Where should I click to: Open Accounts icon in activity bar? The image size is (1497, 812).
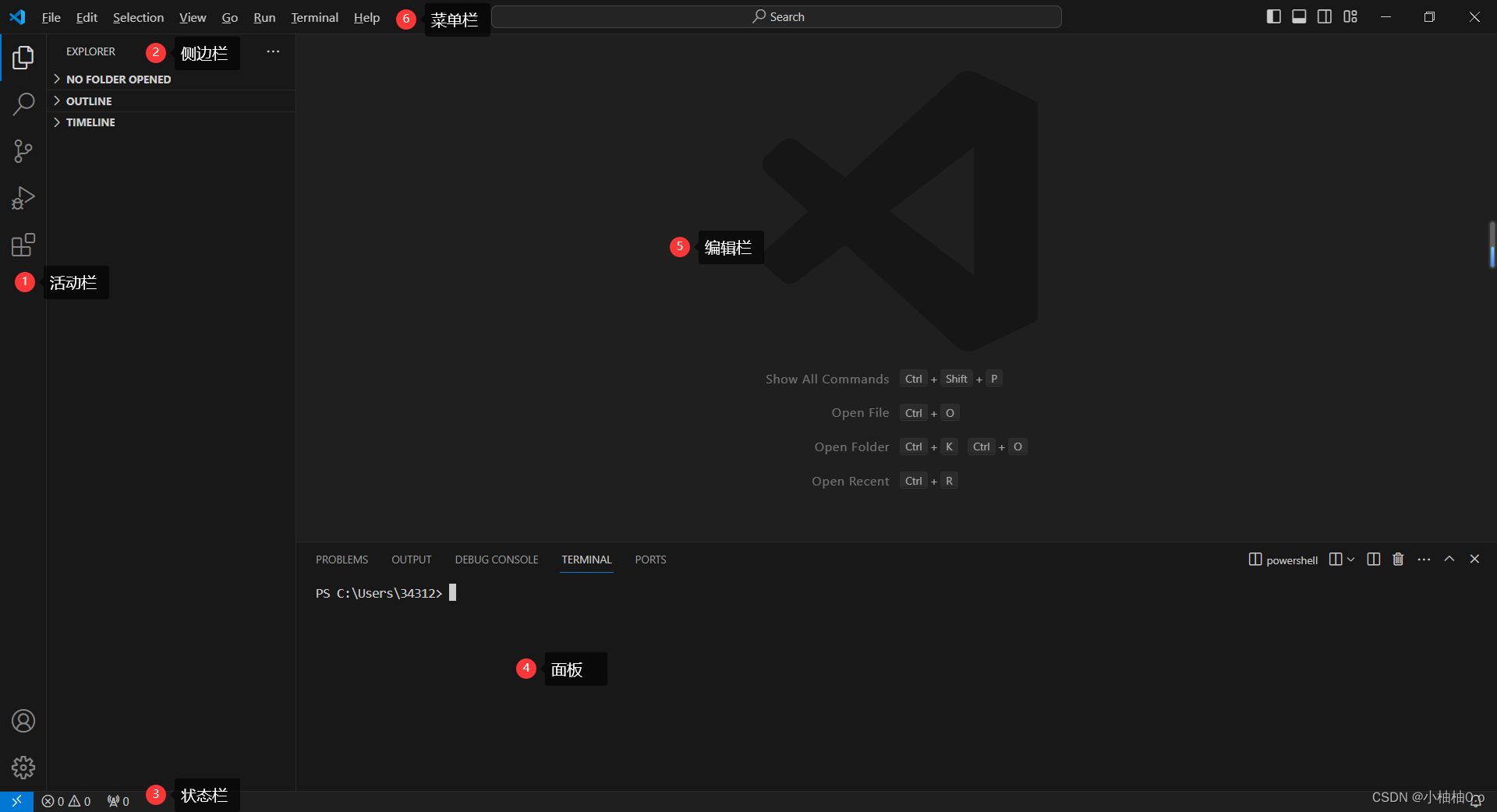(x=23, y=721)
